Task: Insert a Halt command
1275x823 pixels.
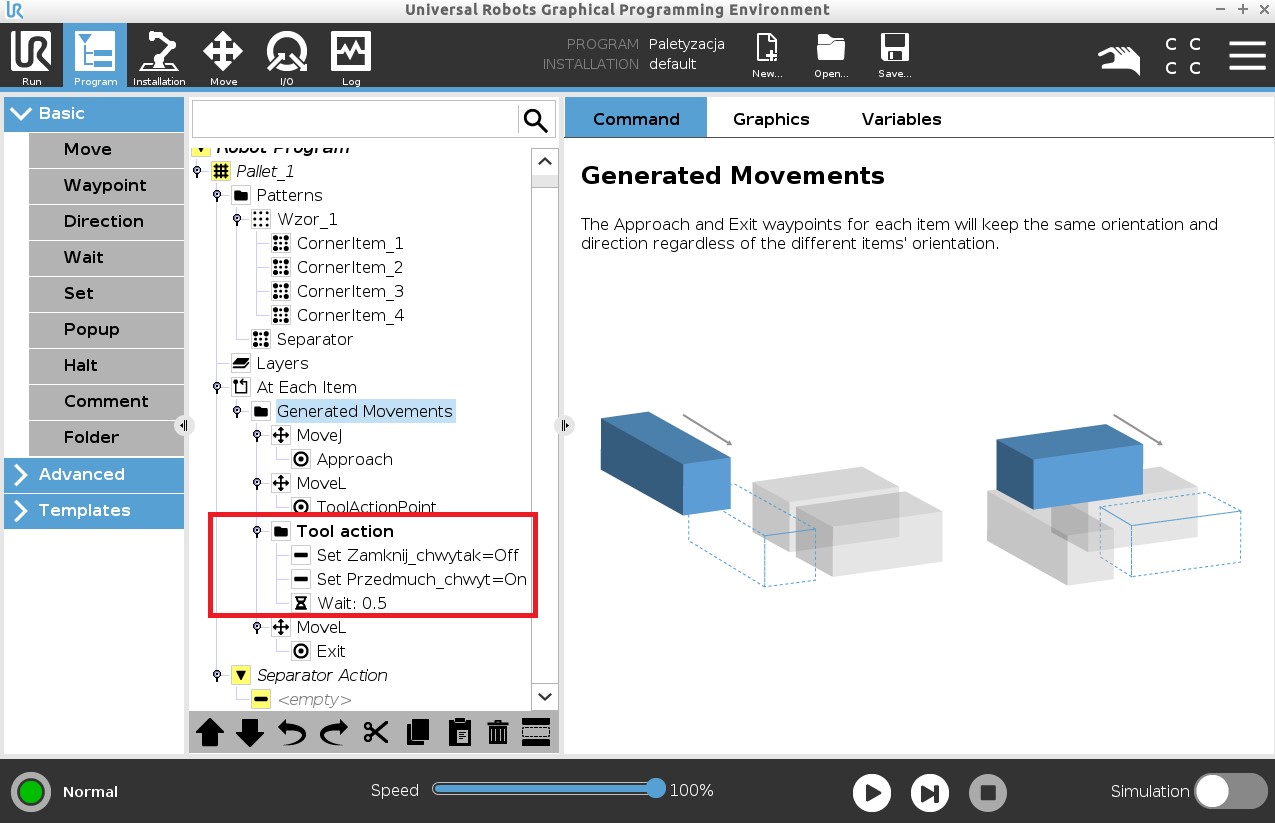Action: (106, 365)
